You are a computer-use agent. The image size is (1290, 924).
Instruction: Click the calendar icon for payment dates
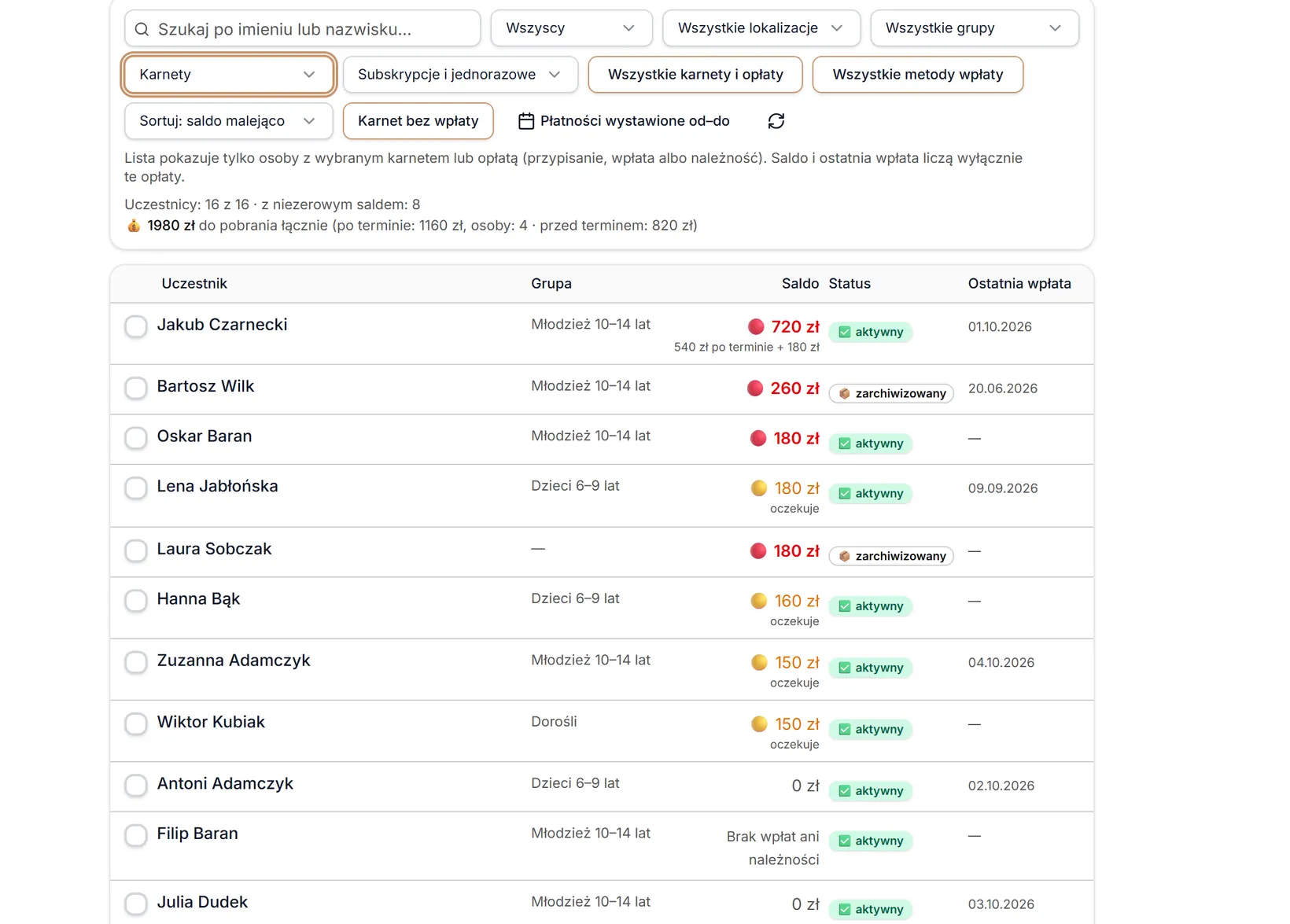click(526, 121)
